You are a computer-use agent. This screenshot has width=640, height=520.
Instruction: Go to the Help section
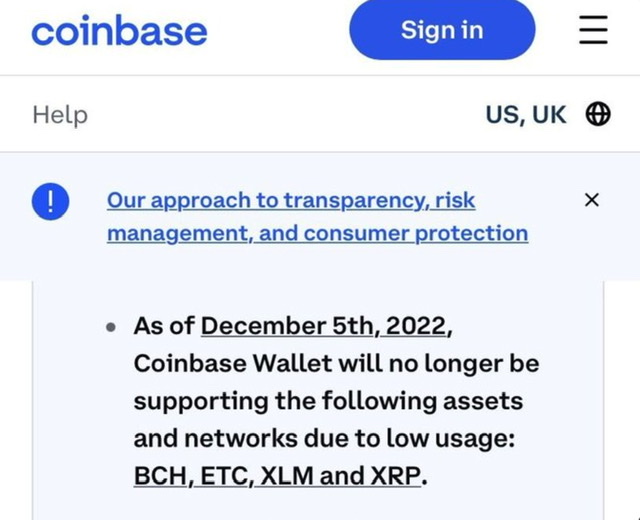60,115
